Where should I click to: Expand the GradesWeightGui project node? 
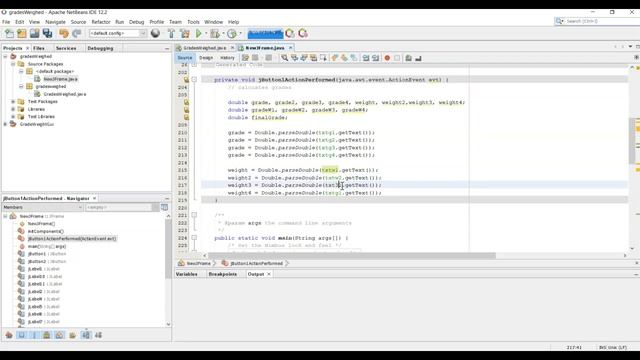[x=5, y=124]
